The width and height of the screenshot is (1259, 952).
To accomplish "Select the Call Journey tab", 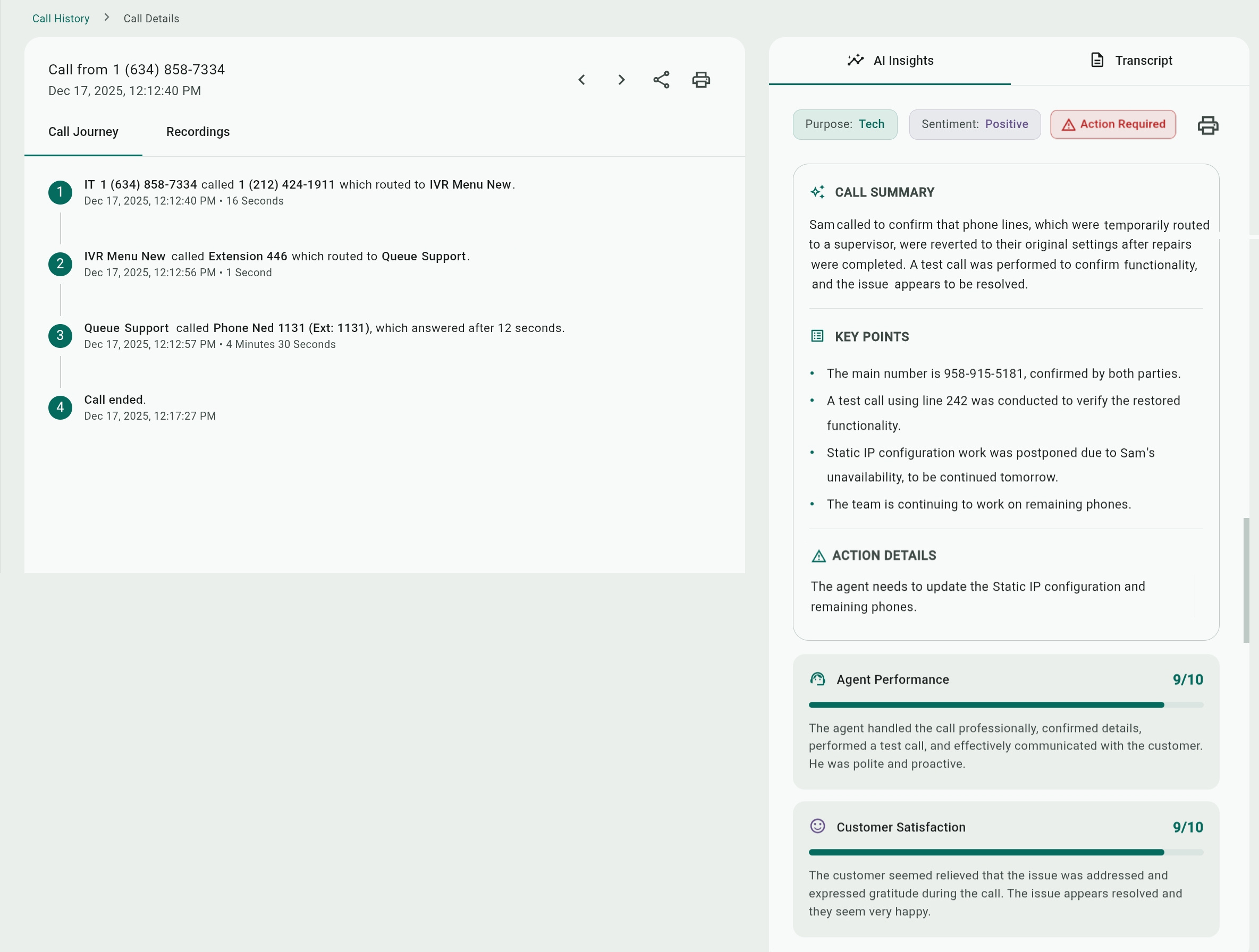I will pos(83,131).
